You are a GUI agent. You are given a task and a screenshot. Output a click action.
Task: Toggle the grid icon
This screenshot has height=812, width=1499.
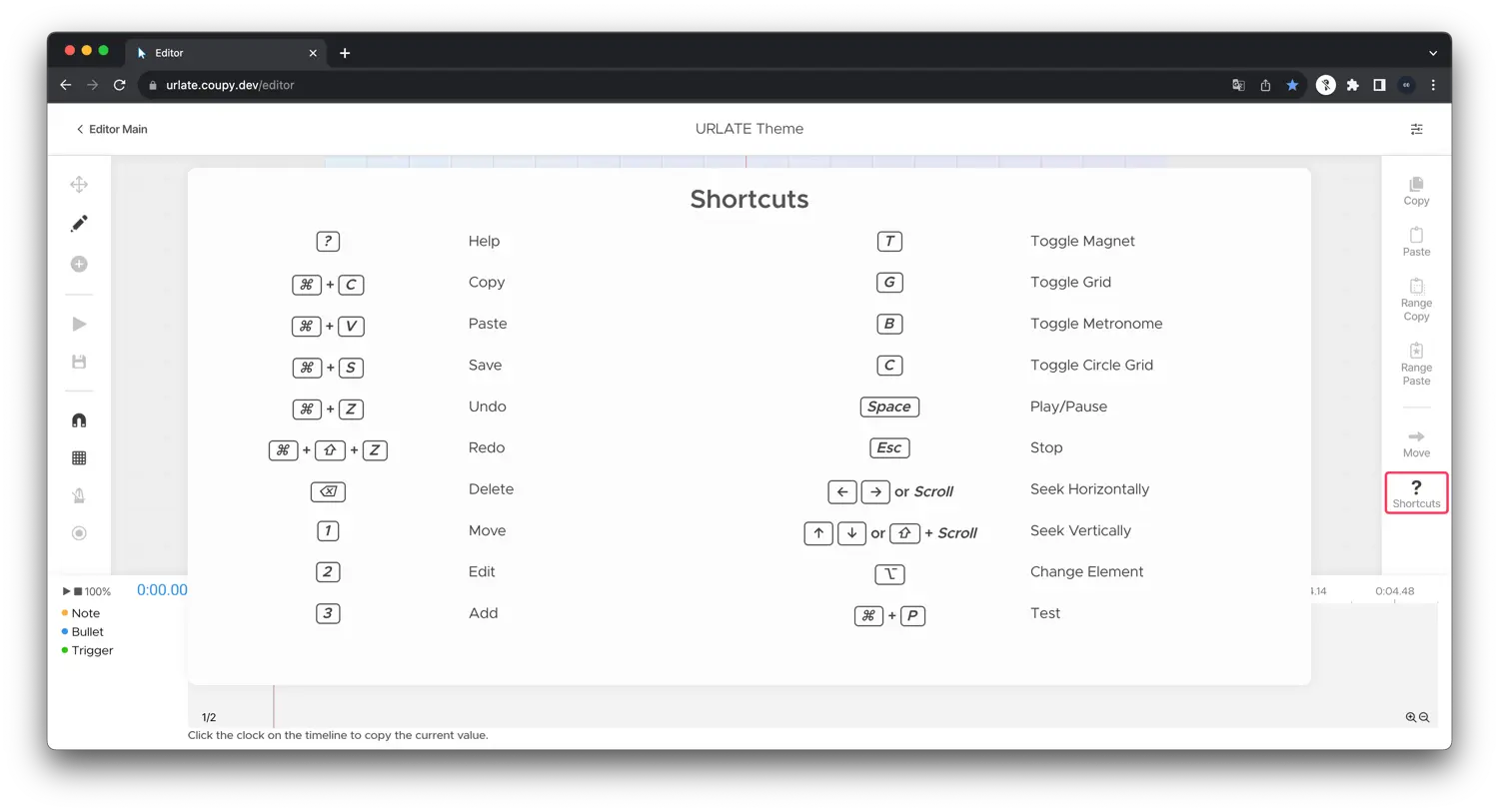click(x=79, y=456)
